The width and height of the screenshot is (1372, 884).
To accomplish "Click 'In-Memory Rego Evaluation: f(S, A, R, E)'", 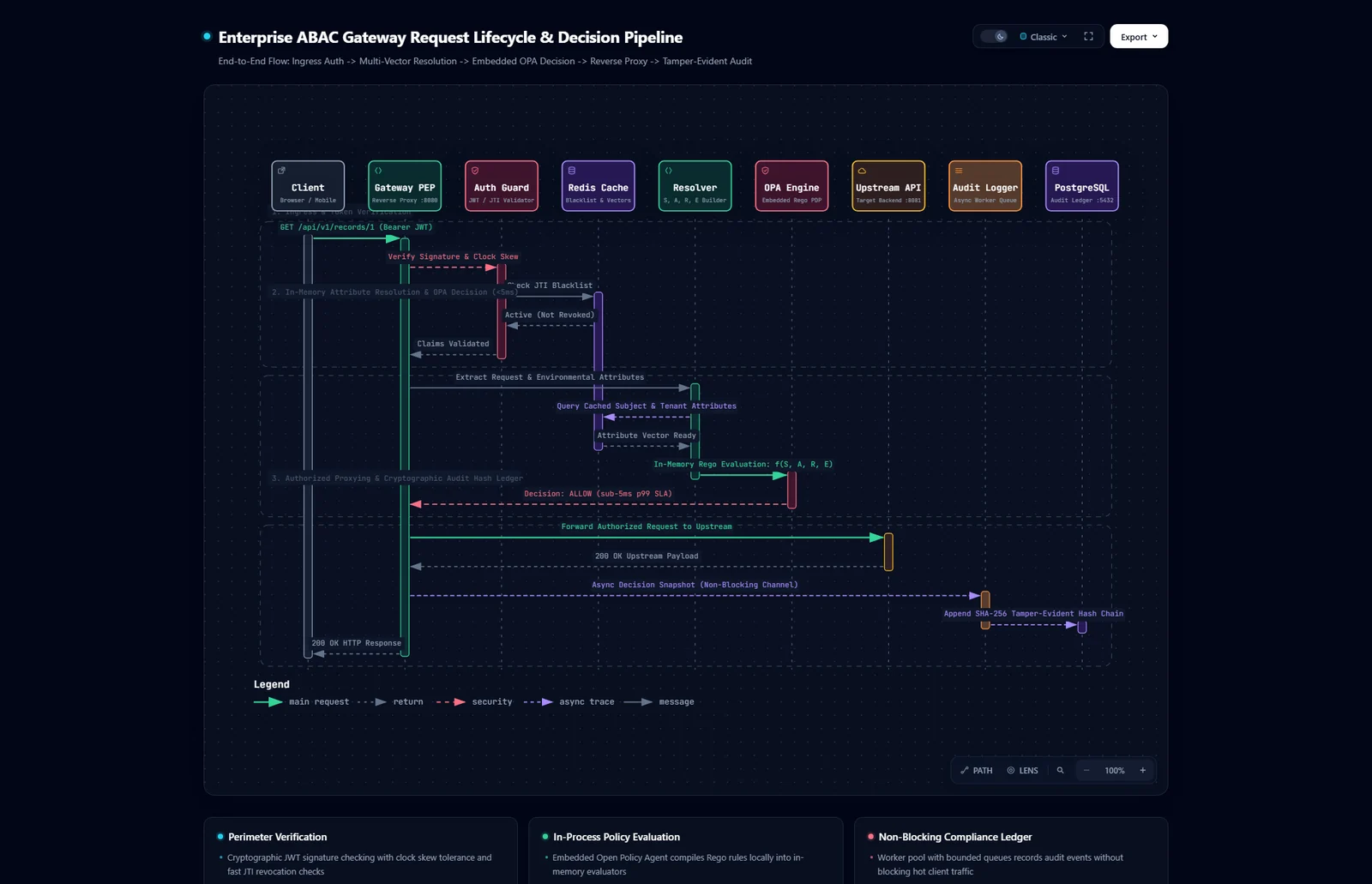I will point(743,465).
